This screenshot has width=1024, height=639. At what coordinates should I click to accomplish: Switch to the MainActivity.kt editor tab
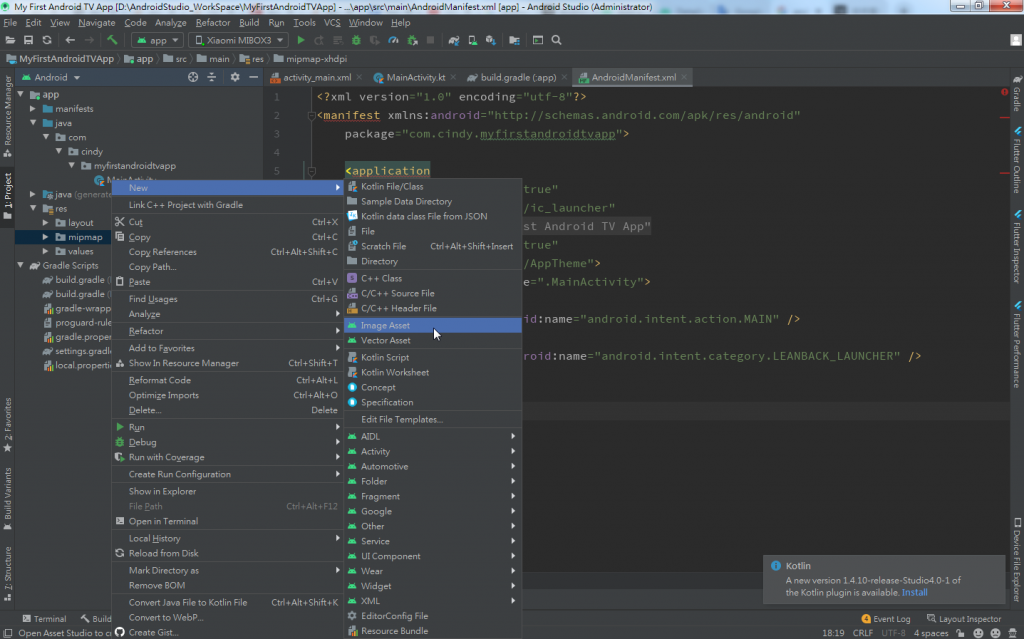[x=415, y=77]
